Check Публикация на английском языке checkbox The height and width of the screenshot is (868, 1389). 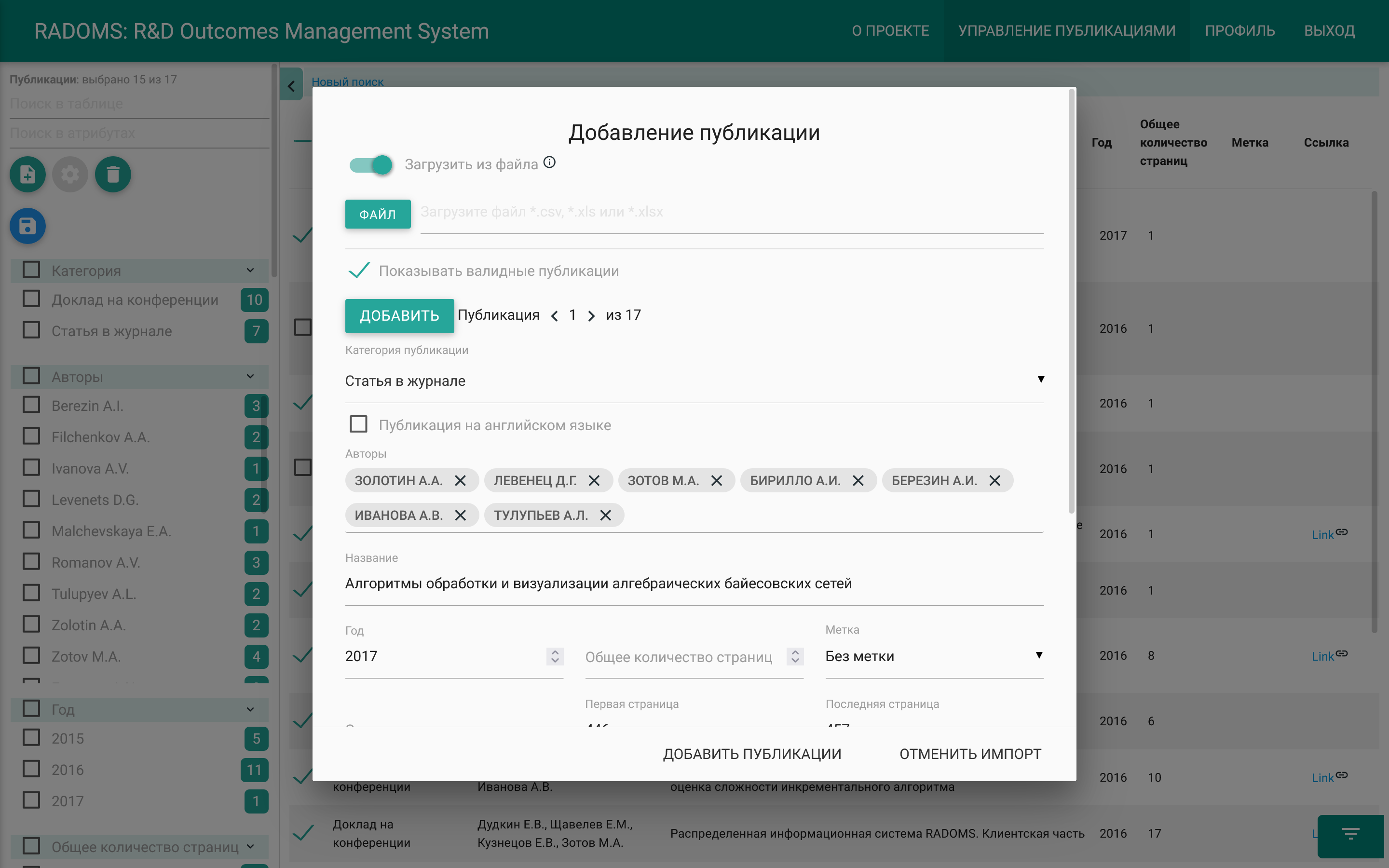coord(359,424)
